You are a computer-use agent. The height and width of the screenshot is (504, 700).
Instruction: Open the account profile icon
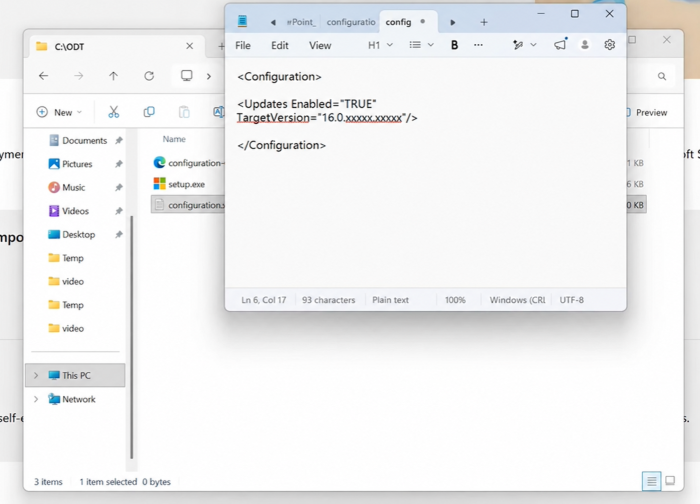(584, 45)
